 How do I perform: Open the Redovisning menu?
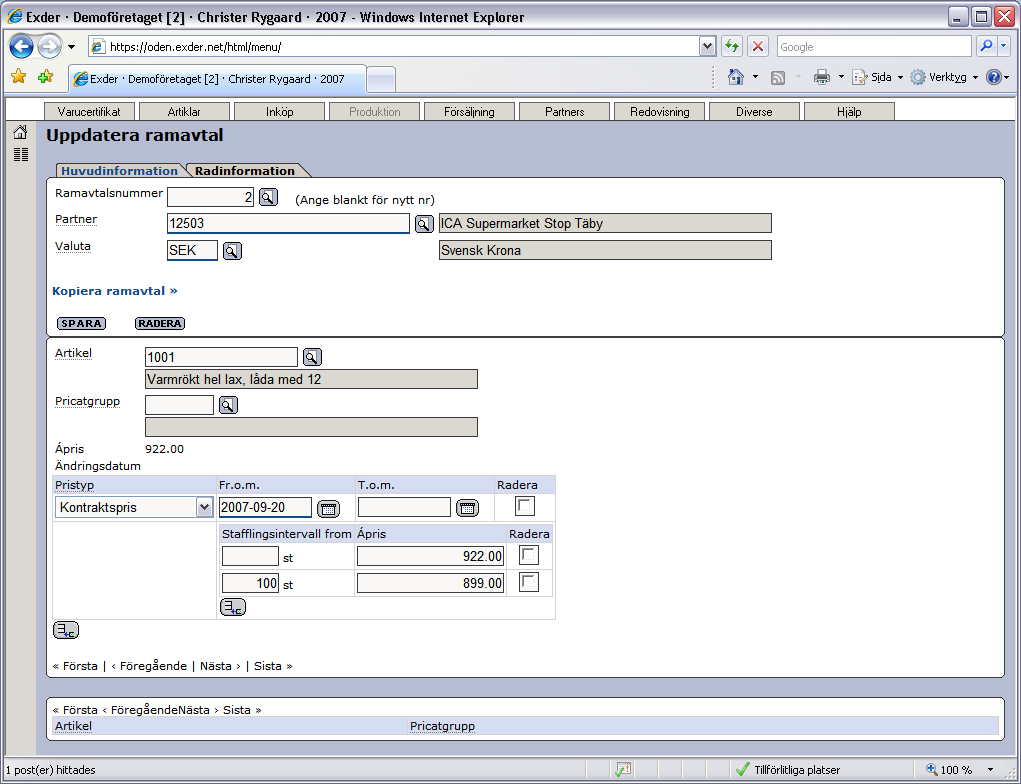[x=660, y=112]
